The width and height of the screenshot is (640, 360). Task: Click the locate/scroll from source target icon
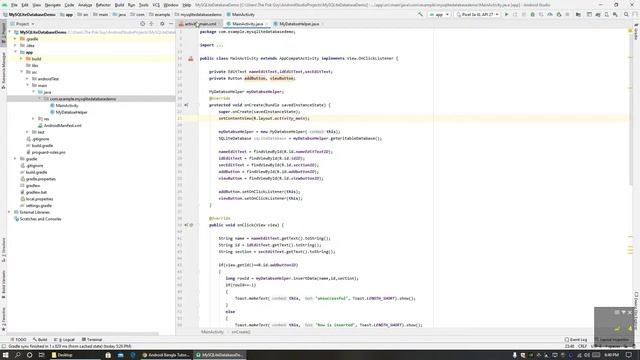pyautogui.click(x=142, y=24)
